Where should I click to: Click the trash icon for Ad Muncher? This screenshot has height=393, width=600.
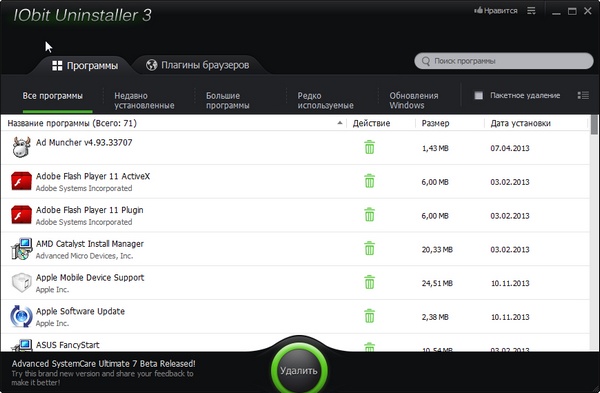point(369,147)
